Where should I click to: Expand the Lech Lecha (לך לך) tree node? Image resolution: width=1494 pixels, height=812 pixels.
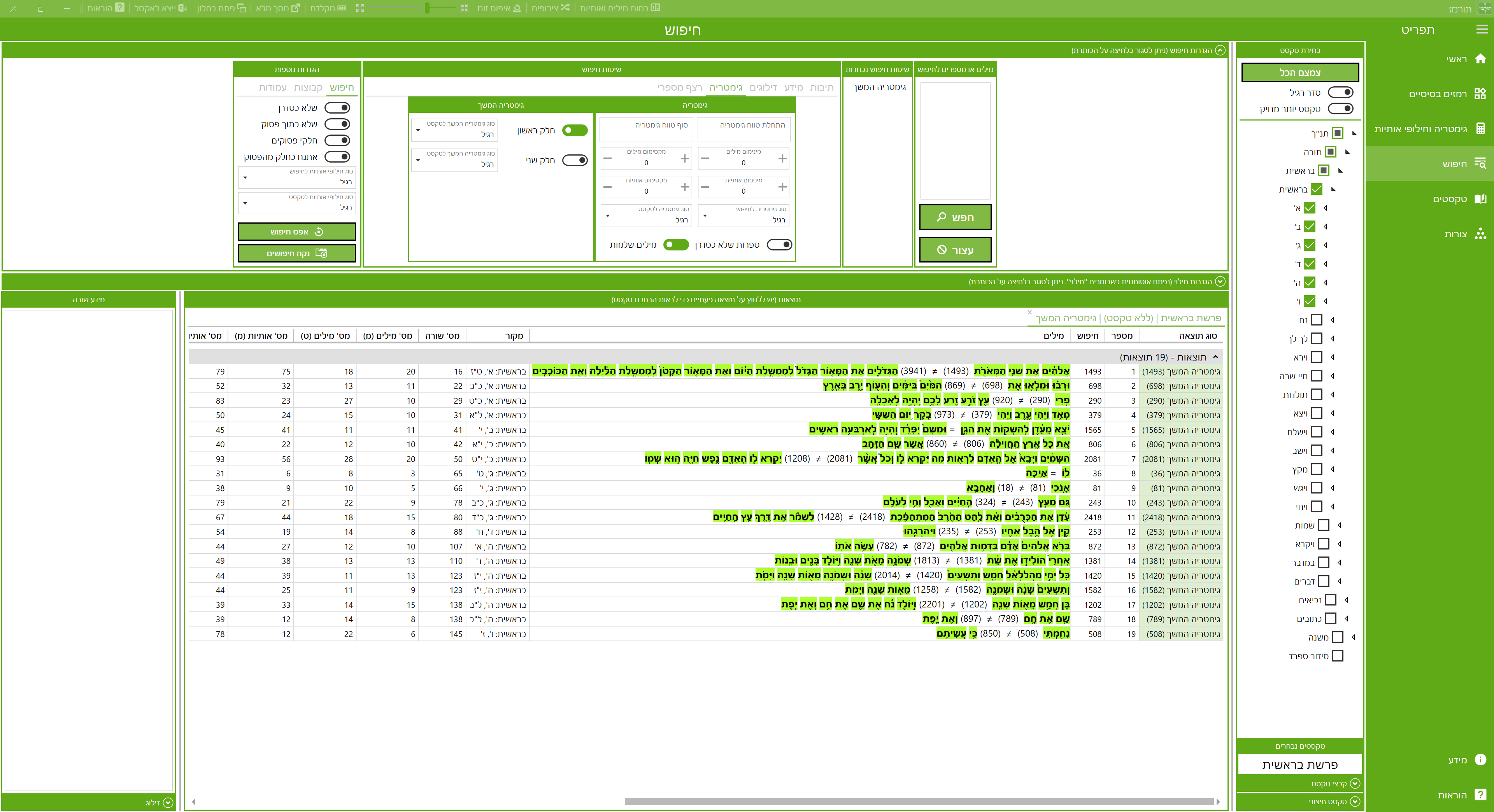point(1332,338)
